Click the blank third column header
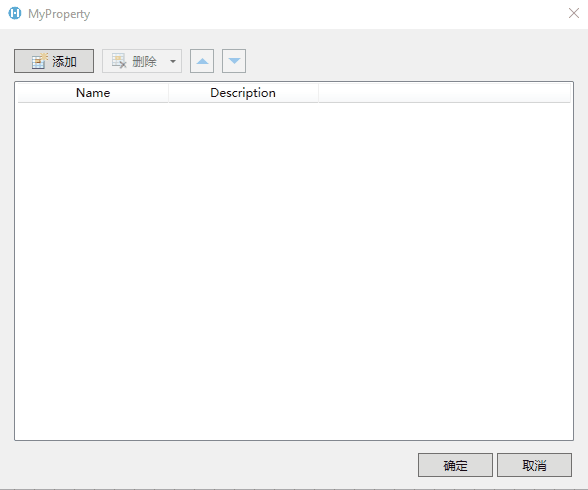Image resolution: width=588 pixels, height=490 pixels. coord(444,93)
